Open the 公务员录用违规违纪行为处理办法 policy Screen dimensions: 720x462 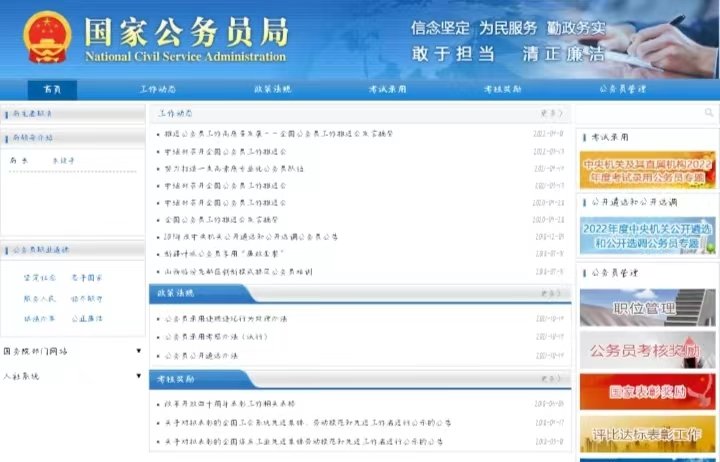coord(225,319)
